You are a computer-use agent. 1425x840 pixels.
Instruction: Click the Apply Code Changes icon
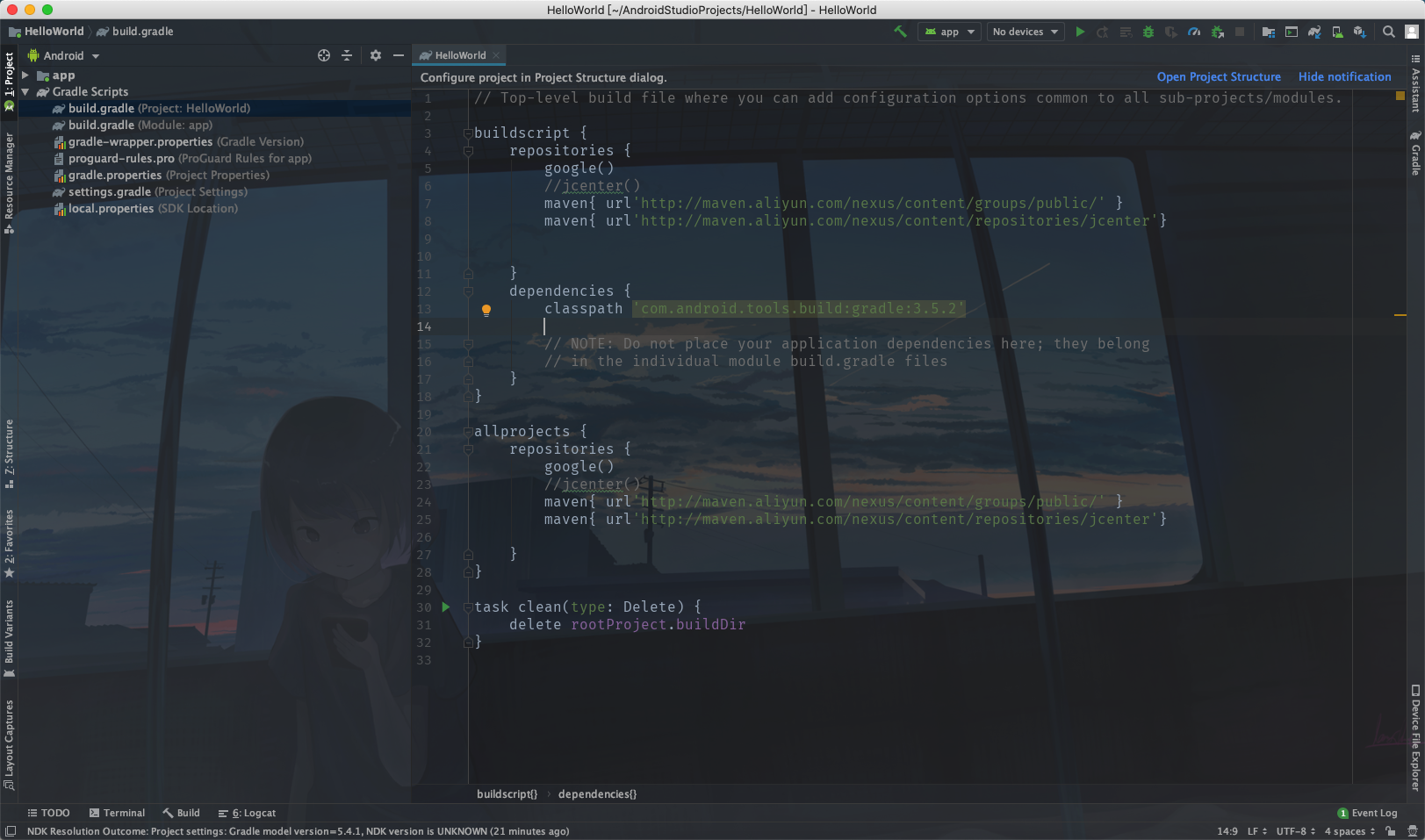[1126, 32]
